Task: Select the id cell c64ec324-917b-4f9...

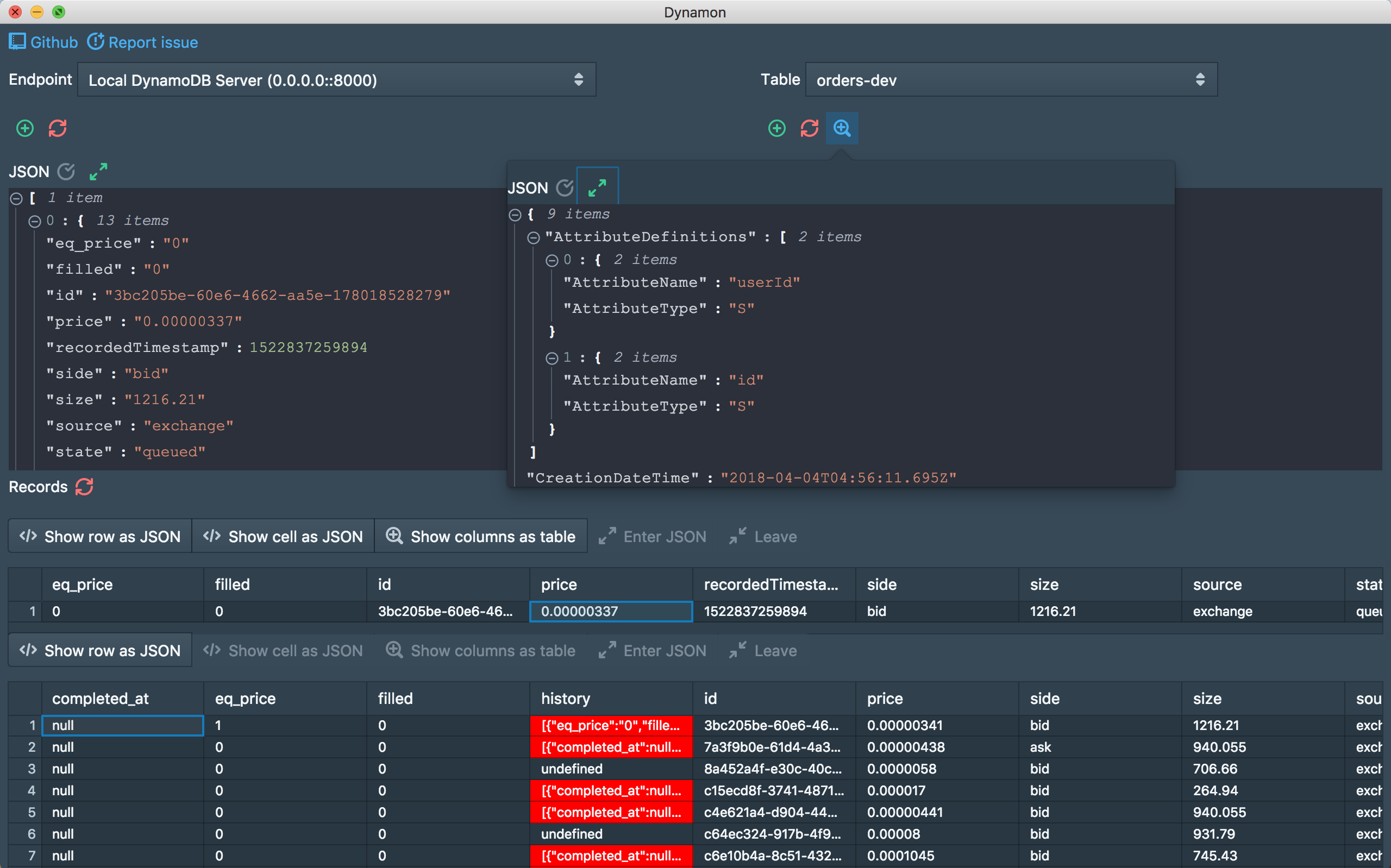Action: pyautogui.click(x=774, y=834)
